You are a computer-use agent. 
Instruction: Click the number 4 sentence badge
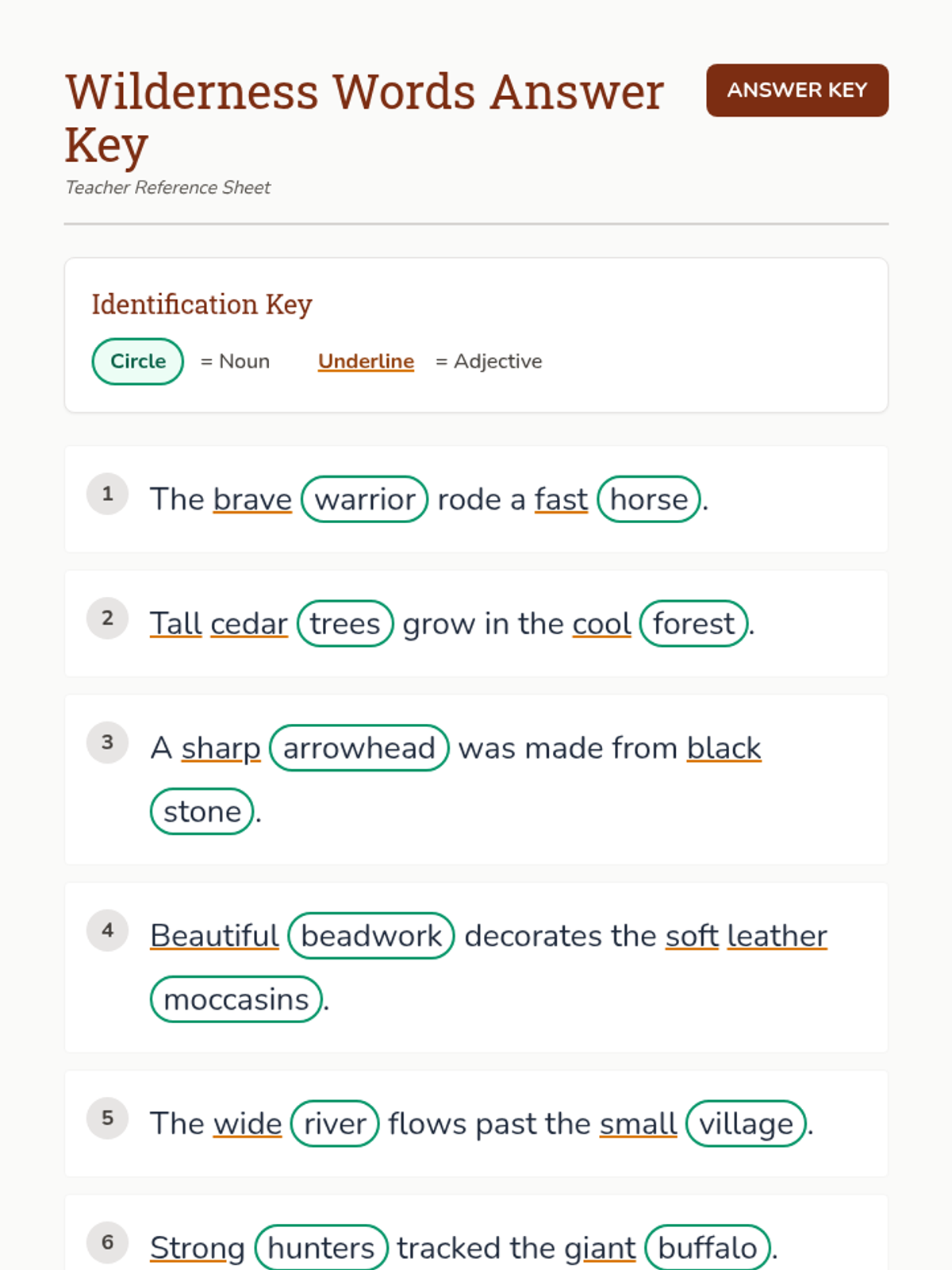coord(108,929)
